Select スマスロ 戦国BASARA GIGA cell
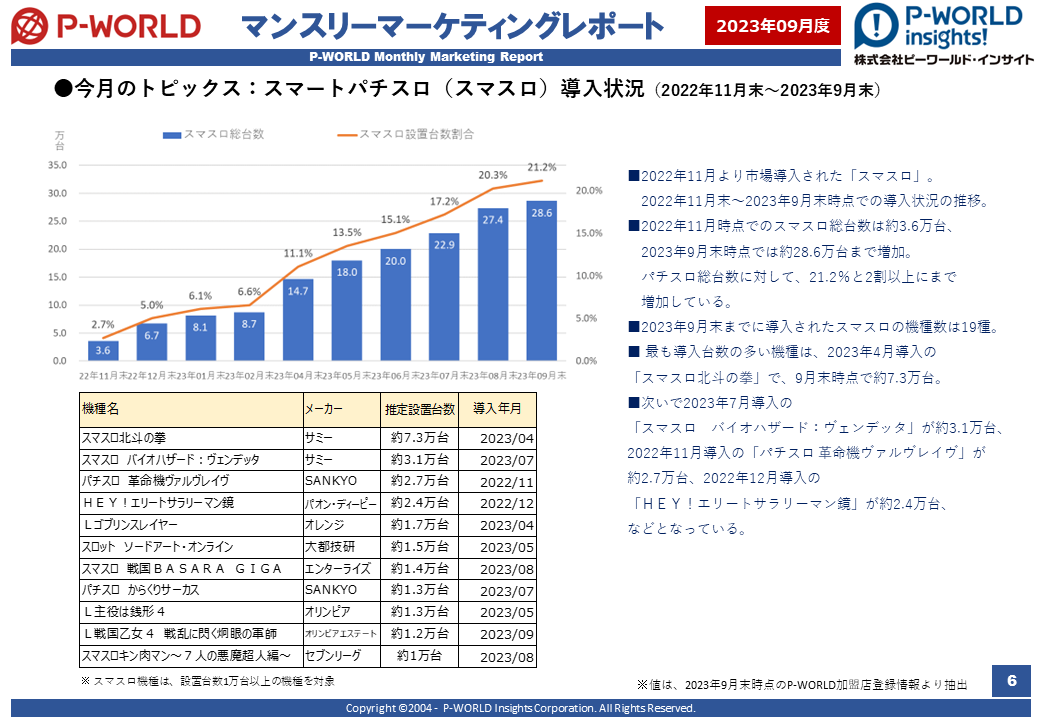This screenshot has width=1040, height=720. (191, 569)
